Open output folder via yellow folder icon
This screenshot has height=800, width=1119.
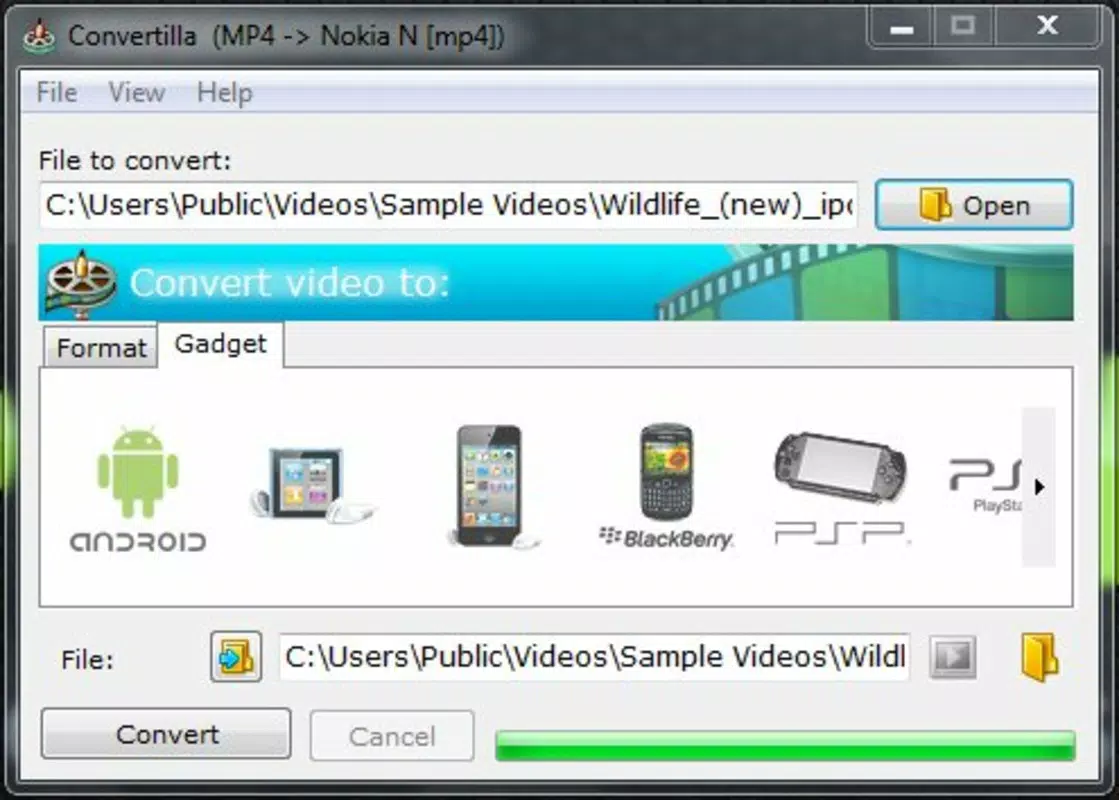coord(1040,657)
